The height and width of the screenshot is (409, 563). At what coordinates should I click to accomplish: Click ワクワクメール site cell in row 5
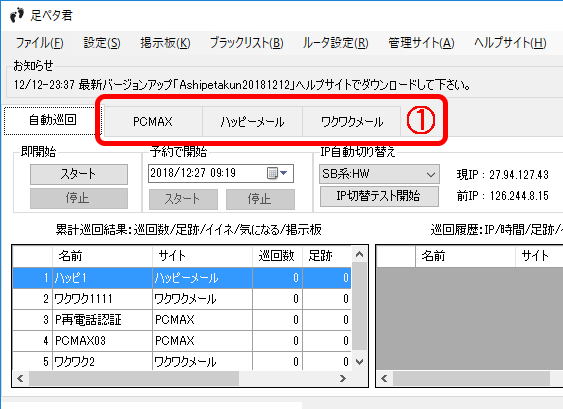click(203, 361)
